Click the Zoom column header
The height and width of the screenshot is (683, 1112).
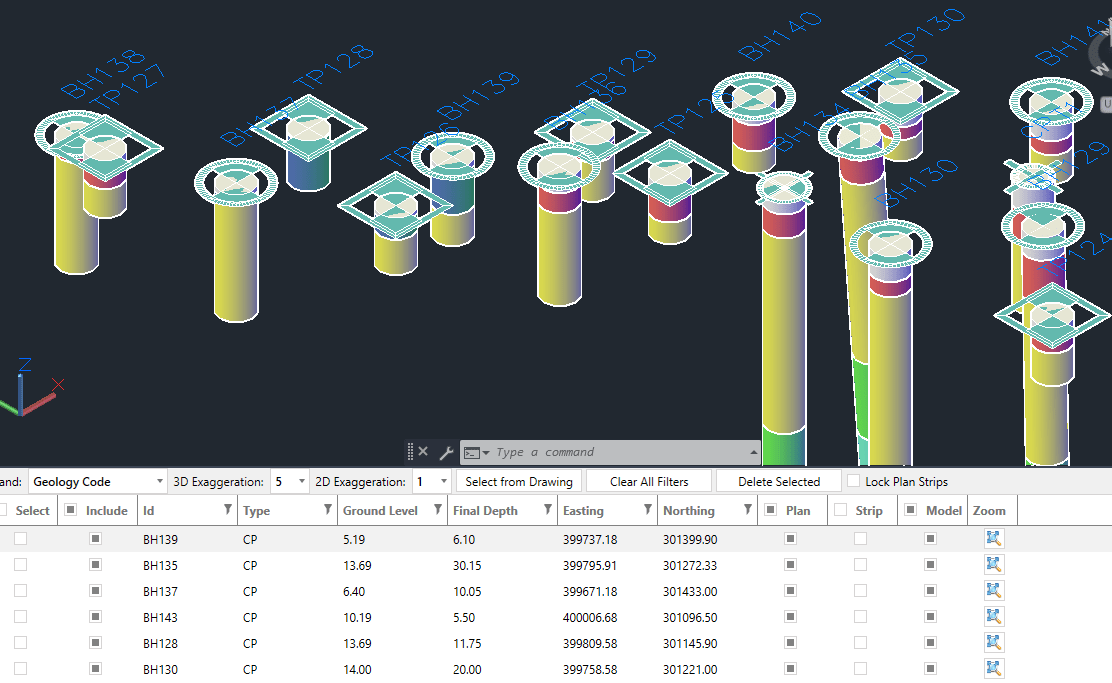click(989, 511)
